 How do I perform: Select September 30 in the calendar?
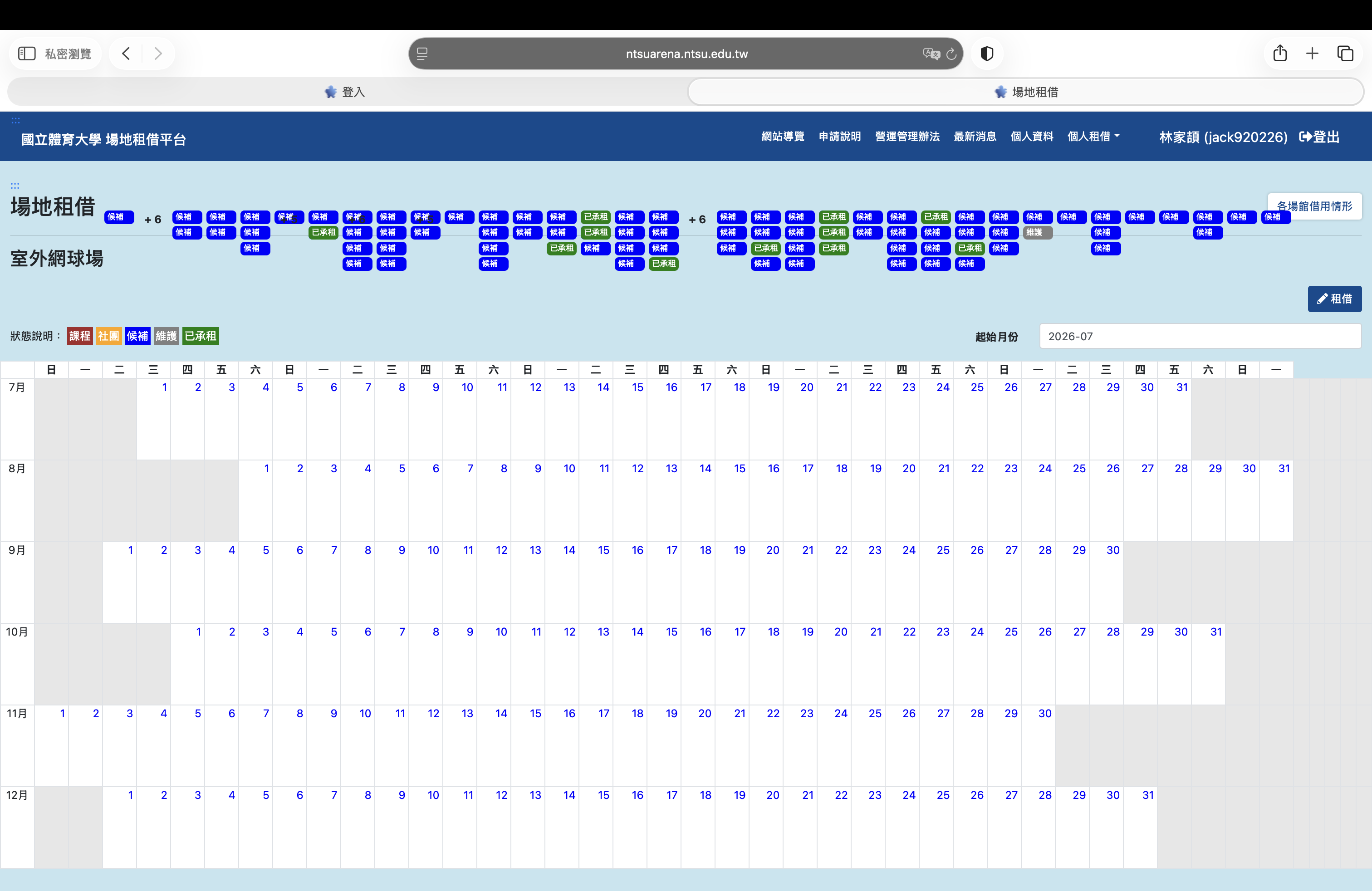[x=1112, y=550]
